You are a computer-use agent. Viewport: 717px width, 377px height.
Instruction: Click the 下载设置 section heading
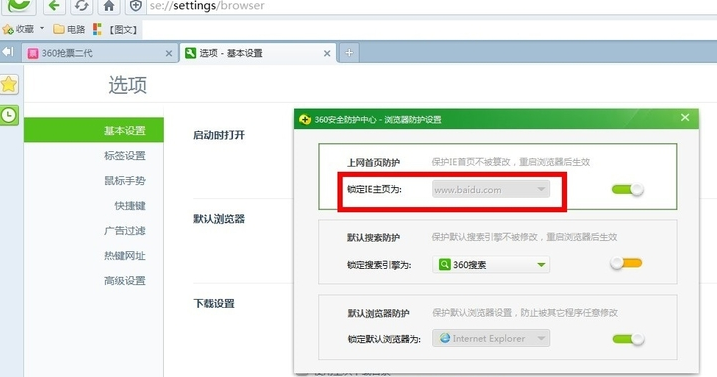click(x=214, y=303)
